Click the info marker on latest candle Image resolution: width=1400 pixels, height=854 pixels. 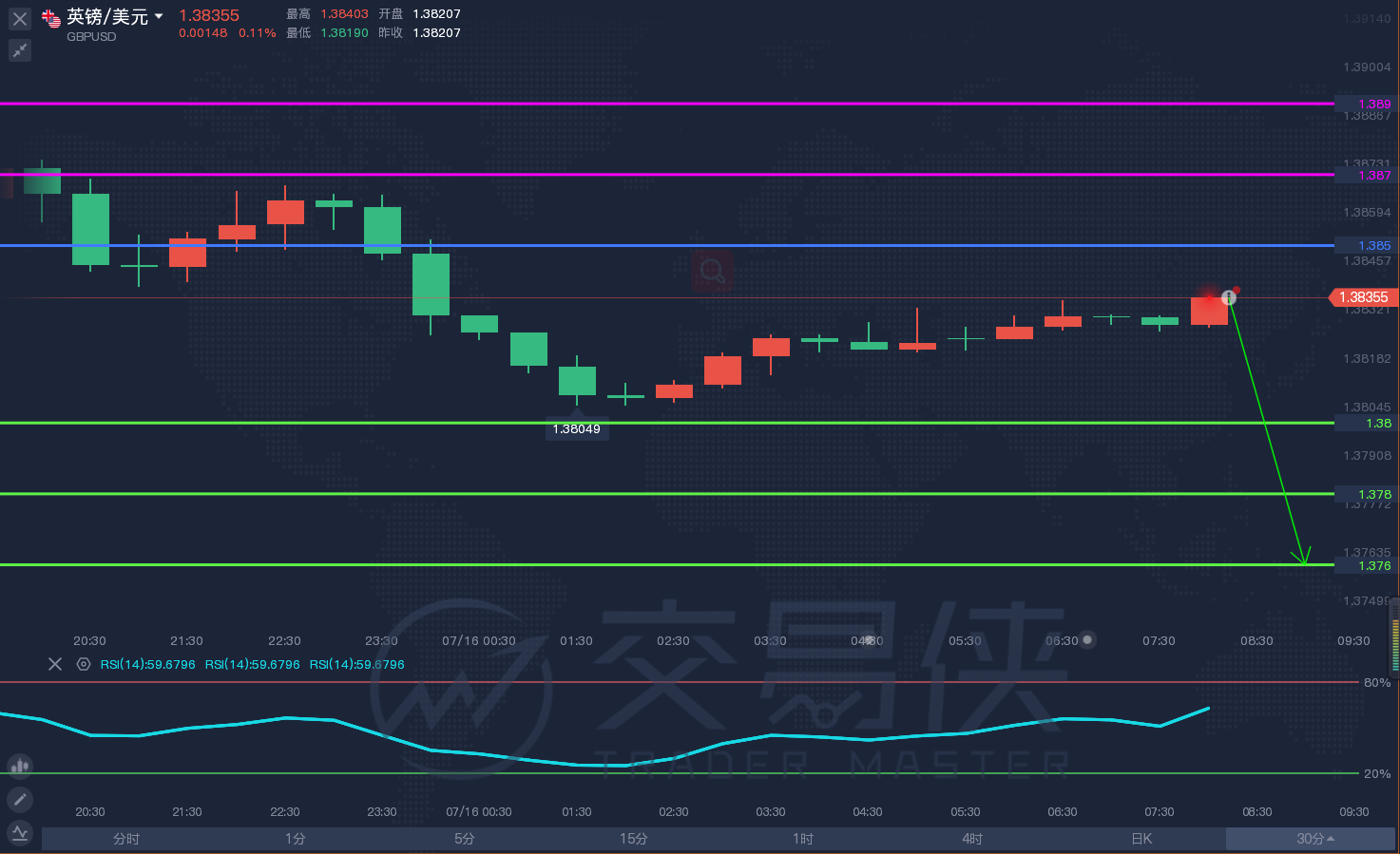[1229, 297]
